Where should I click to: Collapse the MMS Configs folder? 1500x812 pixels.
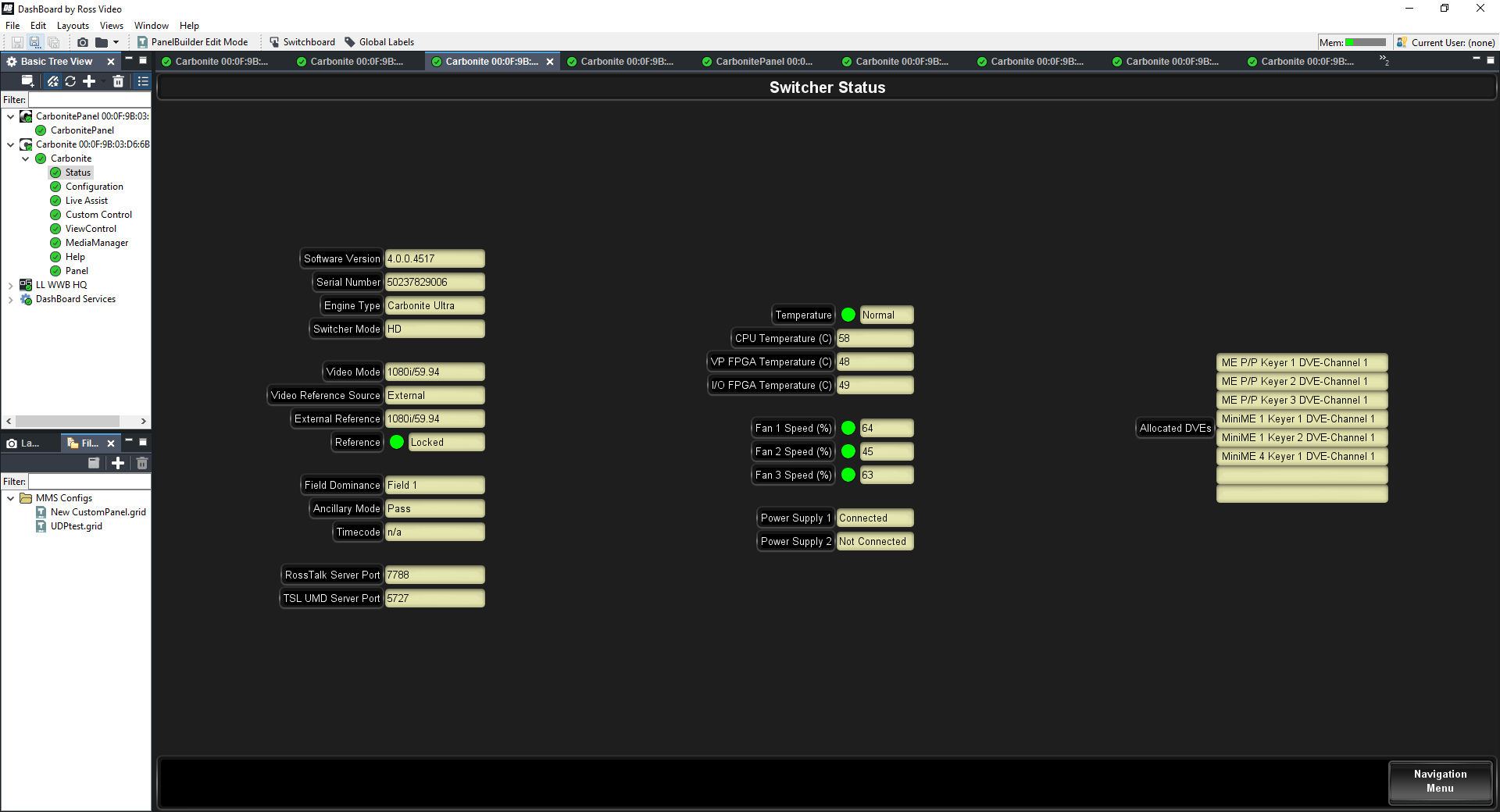[10, 498]
